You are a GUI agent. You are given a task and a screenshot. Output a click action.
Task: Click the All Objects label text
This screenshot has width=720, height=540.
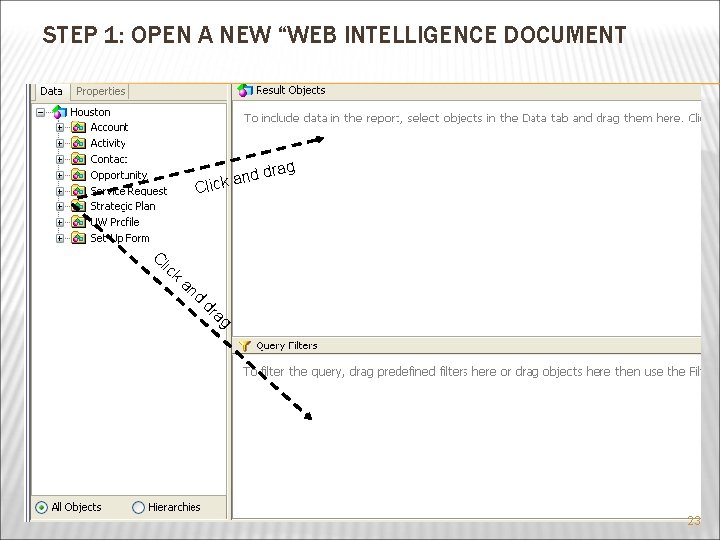point(76,507)
